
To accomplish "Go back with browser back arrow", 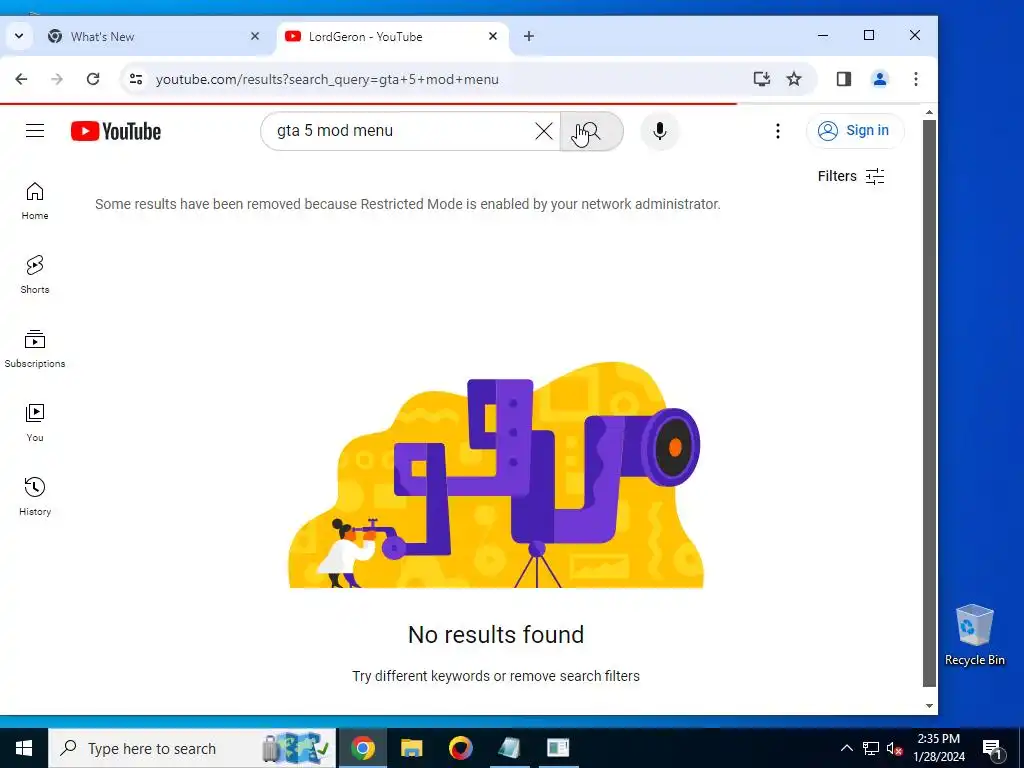I will [22, 79].
